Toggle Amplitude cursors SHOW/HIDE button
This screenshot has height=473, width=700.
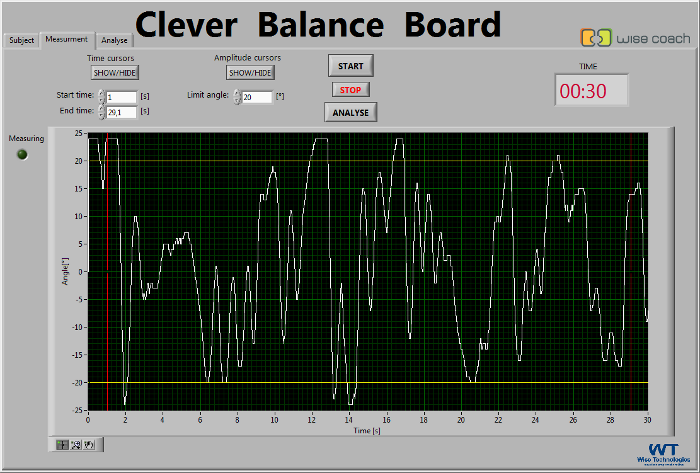pos(250,73)
